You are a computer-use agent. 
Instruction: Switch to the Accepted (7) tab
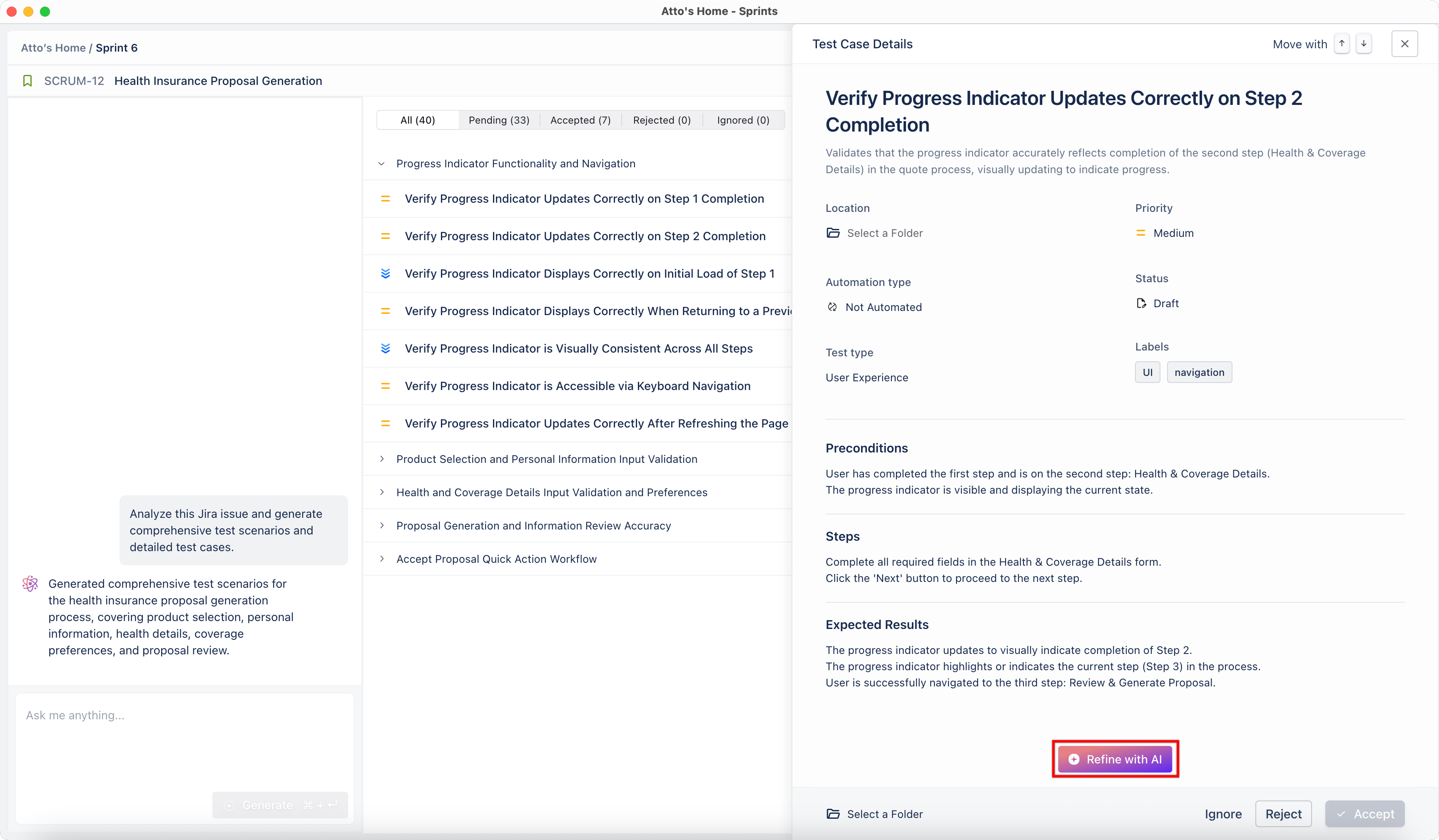(x=580, y=120)
